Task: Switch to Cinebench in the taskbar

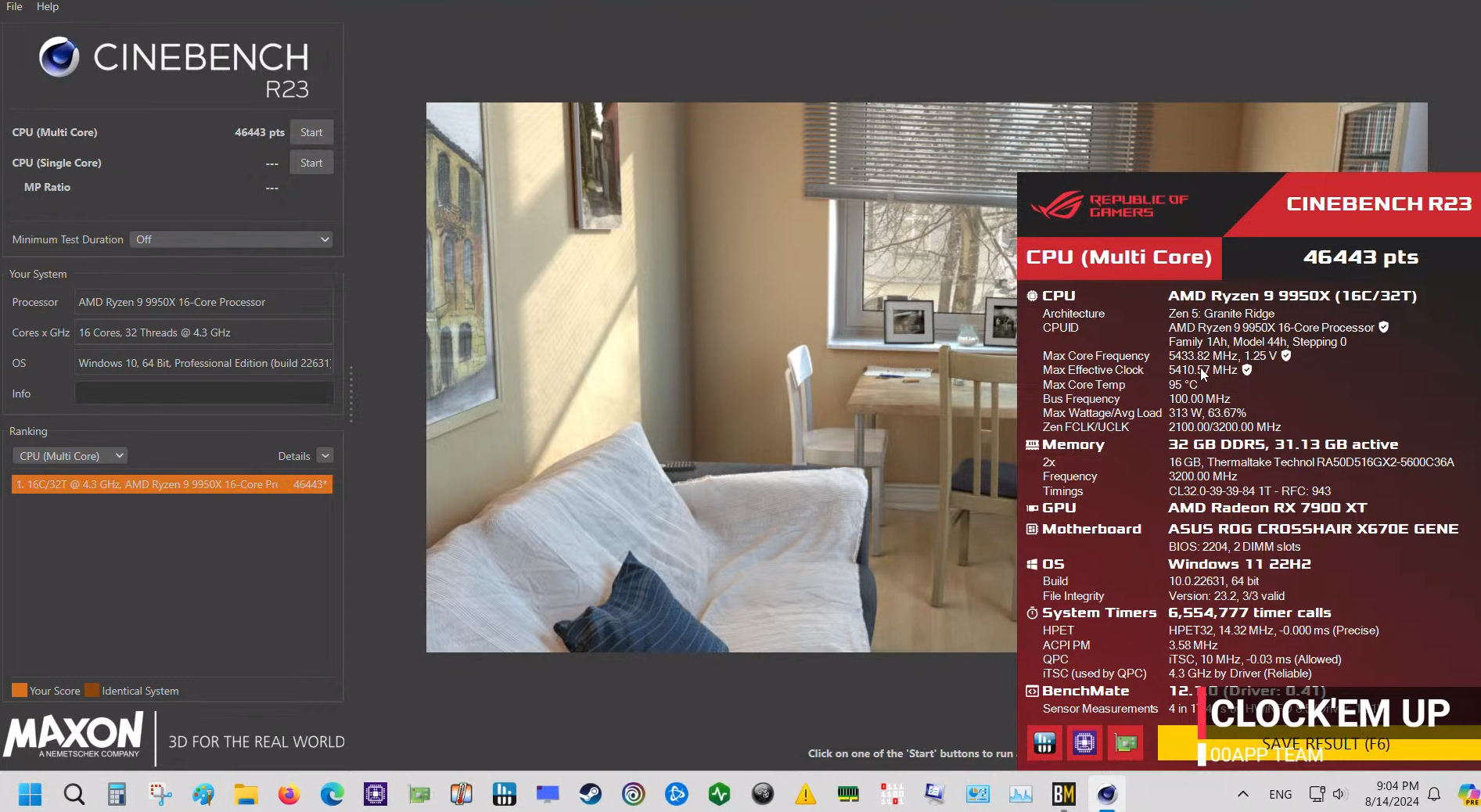Action: pyautogui.click(x=1106, y=794)
